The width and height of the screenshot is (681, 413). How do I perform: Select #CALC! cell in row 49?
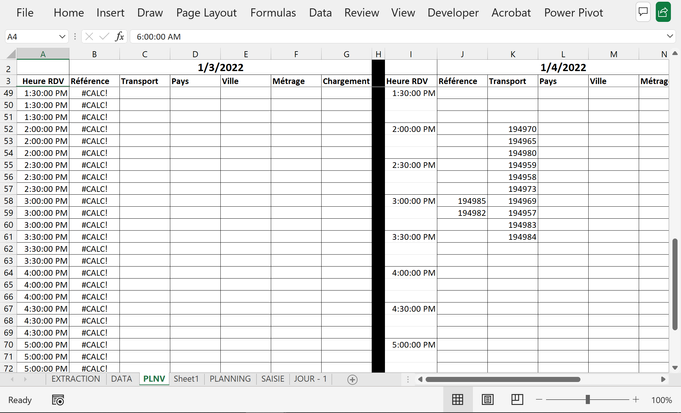coord(94,93)
